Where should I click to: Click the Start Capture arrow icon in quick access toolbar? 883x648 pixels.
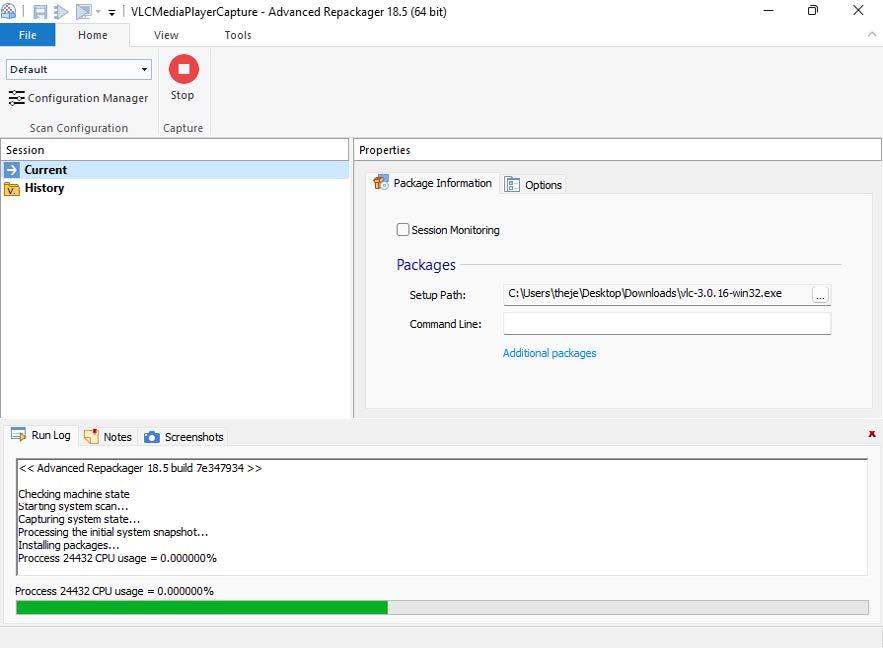click(x=61, y=11)
